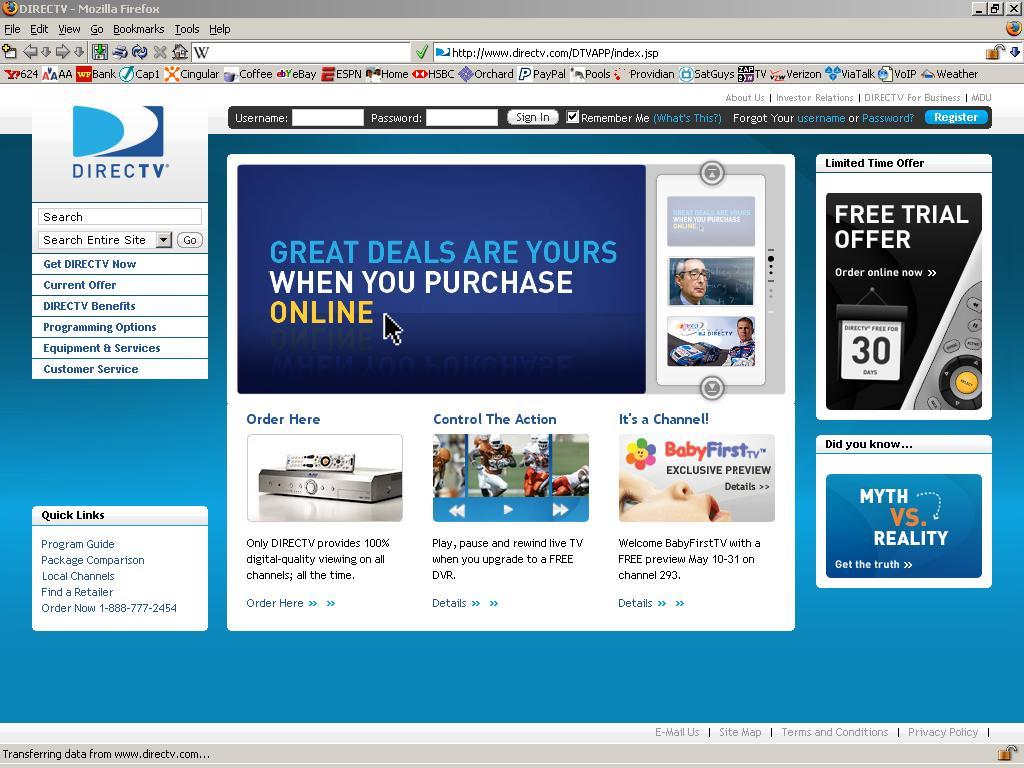Click the Print toolbar icon
The height and width of the screenshot is (768, 1024).
pos(120,52)
